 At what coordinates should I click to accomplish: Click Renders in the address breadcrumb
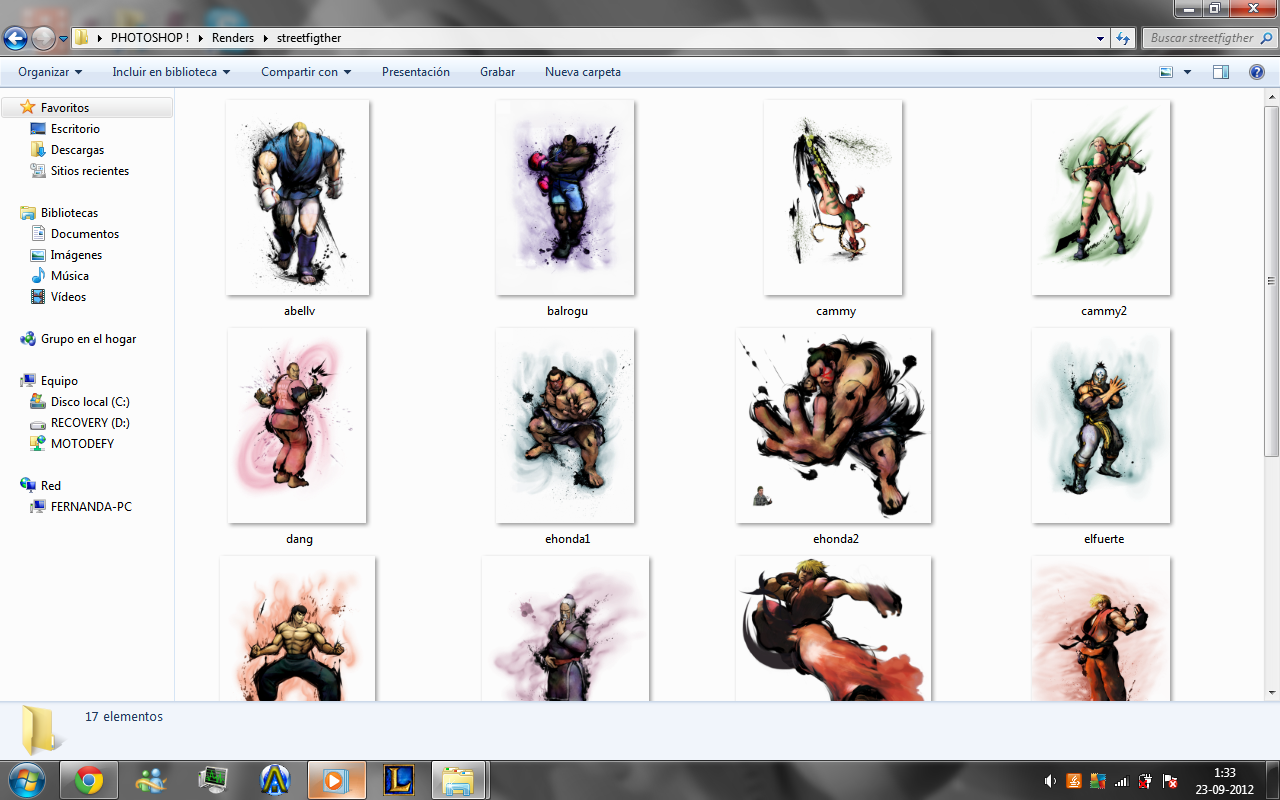click(x=233, y=38)
